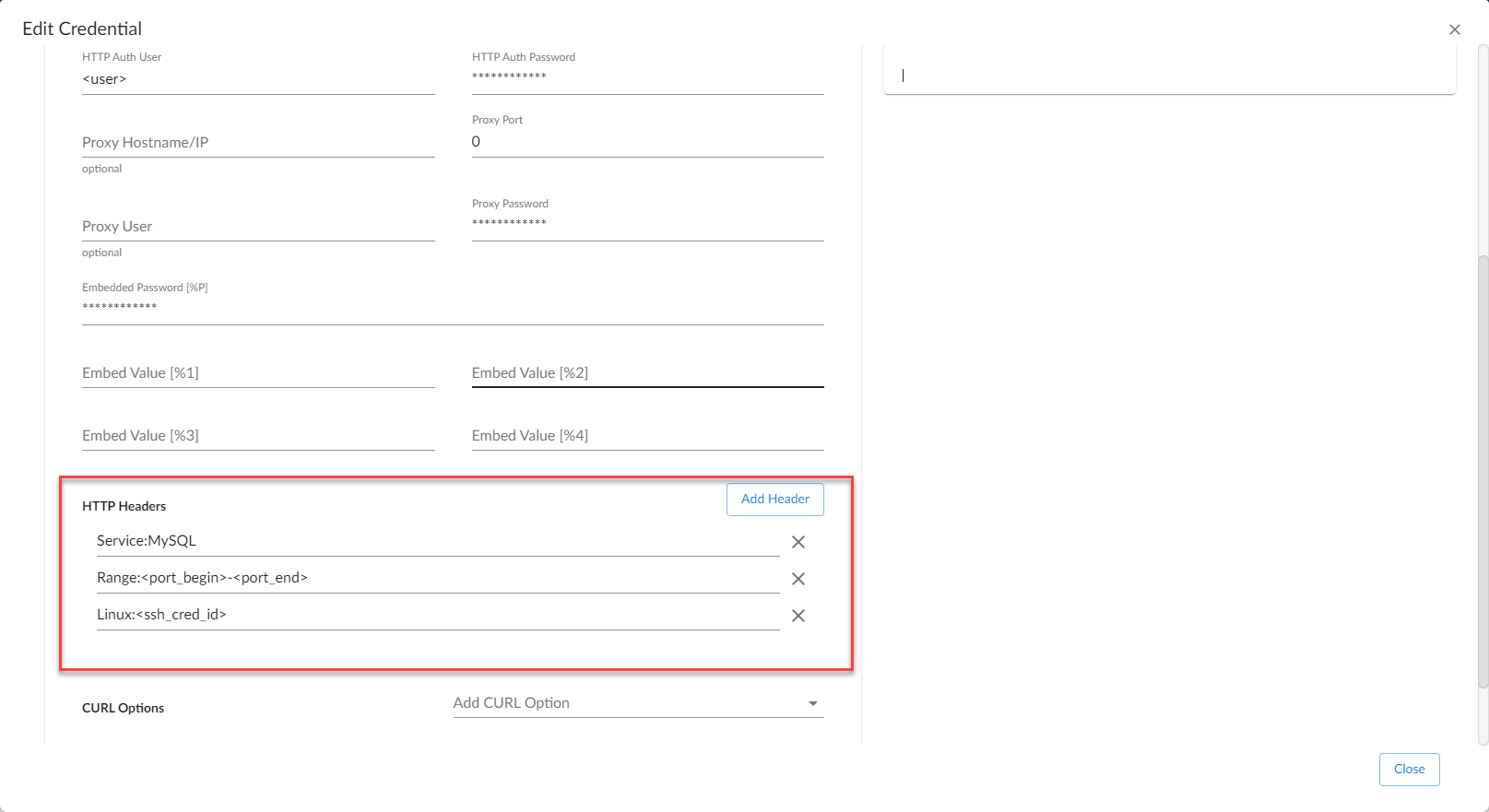Click the Add Header button

point(774,499)
